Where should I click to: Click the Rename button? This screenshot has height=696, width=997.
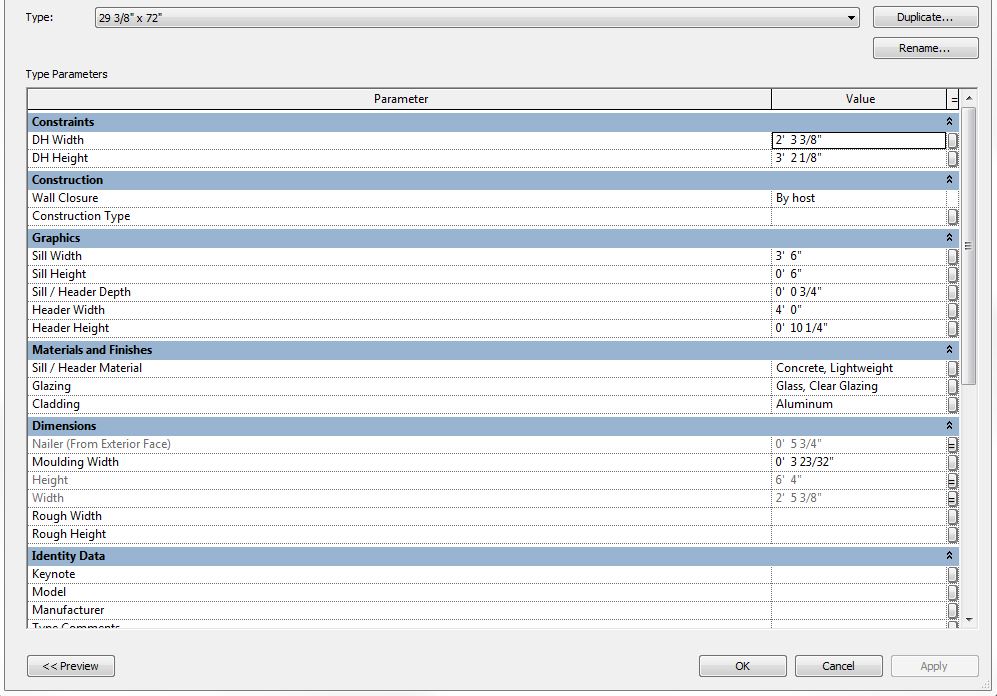coord(925,48)
